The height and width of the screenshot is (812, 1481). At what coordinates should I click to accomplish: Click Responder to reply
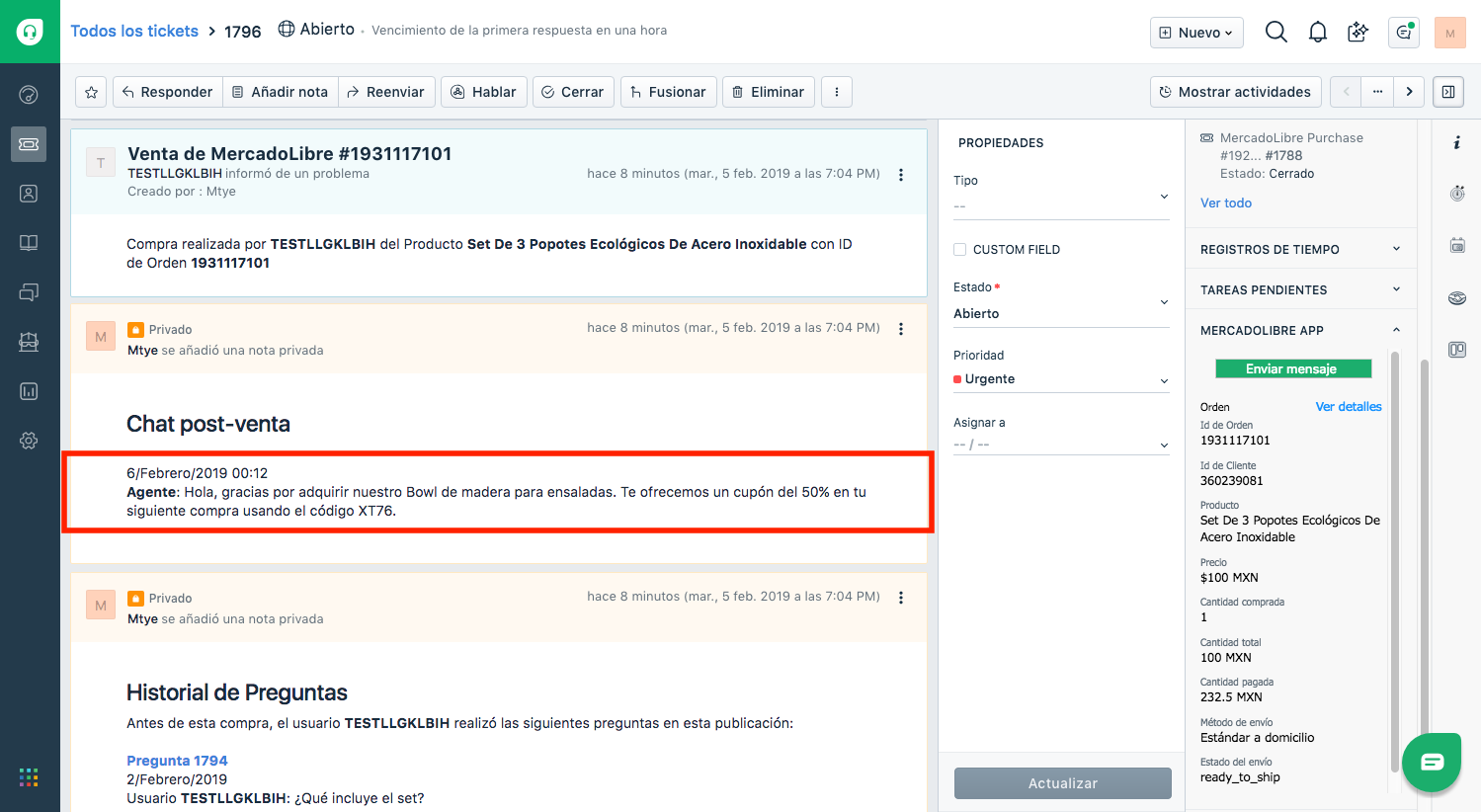(168, 92)
